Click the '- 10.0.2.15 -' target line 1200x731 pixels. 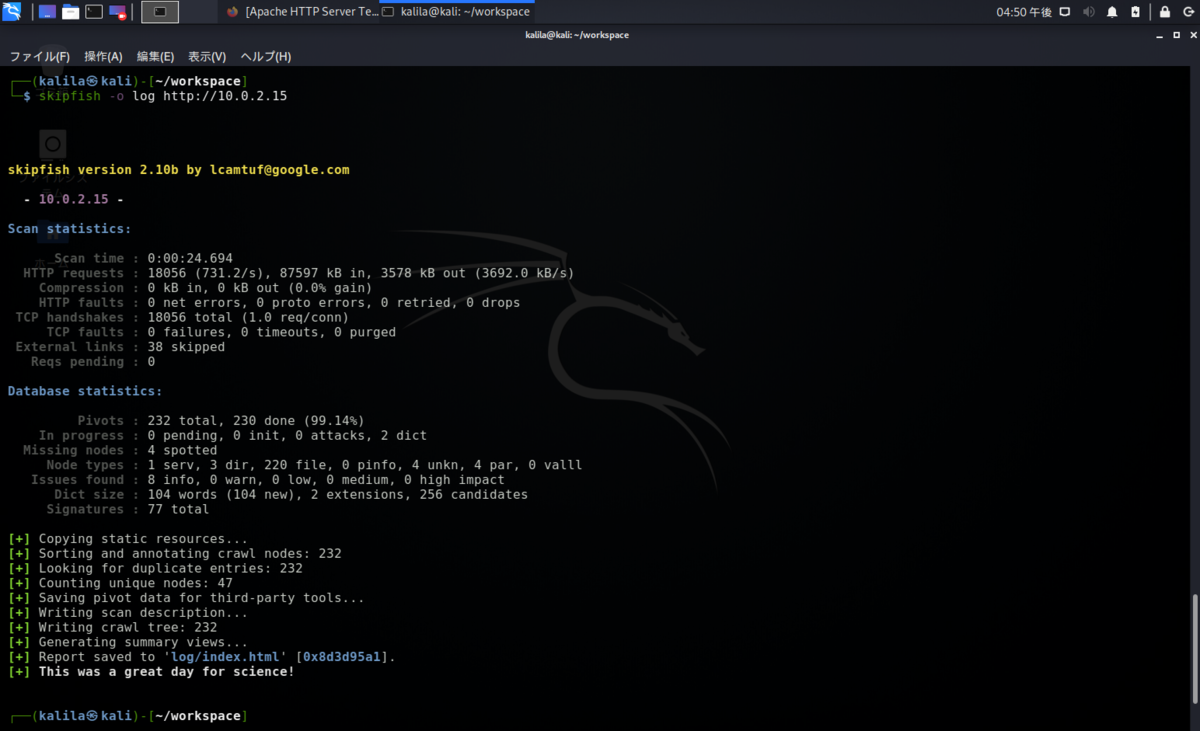(74, 199)
